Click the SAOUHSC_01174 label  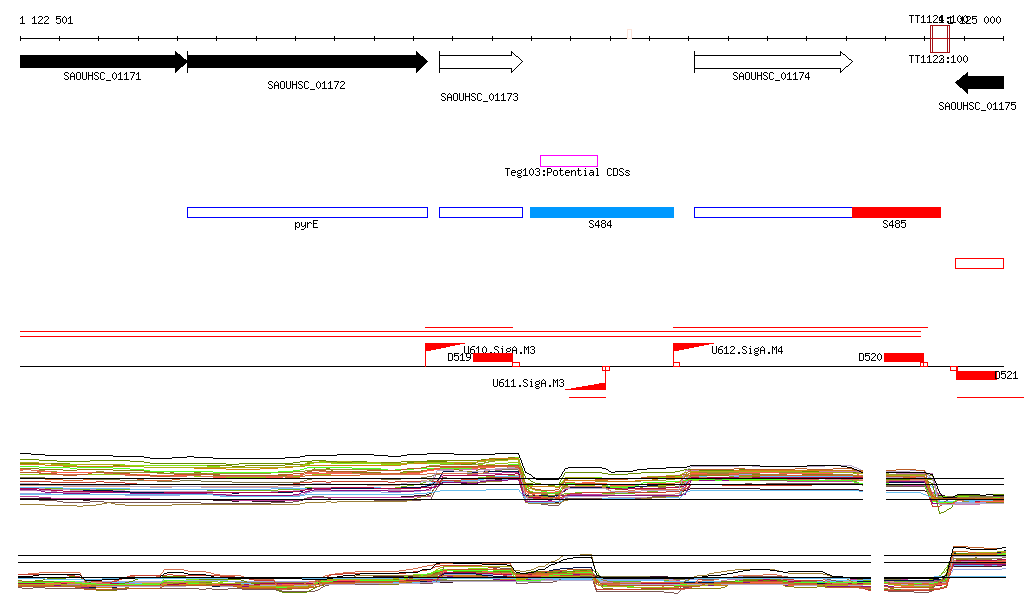[771, 76]
